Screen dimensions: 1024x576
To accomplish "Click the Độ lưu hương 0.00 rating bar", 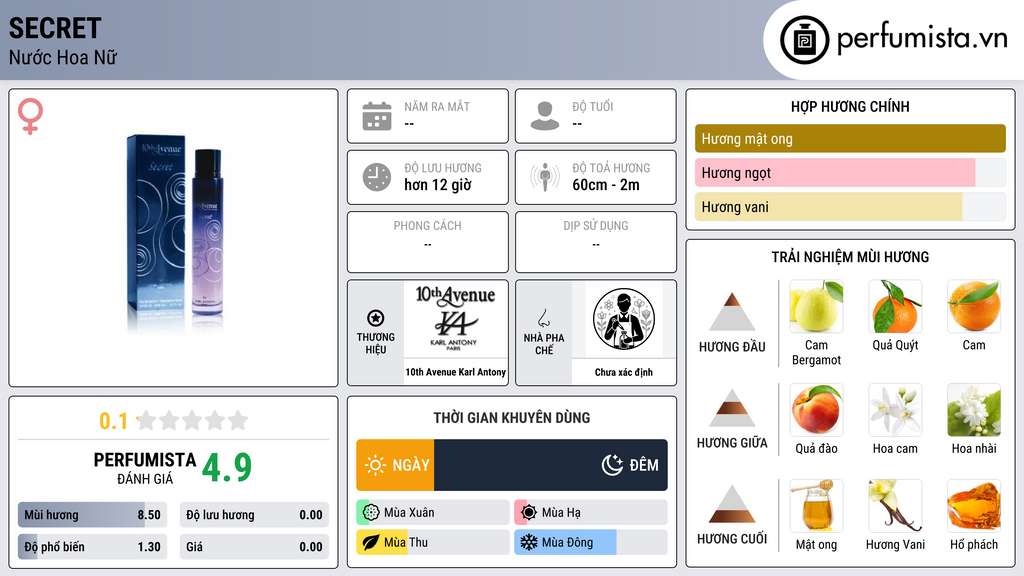I will (254, 515).
